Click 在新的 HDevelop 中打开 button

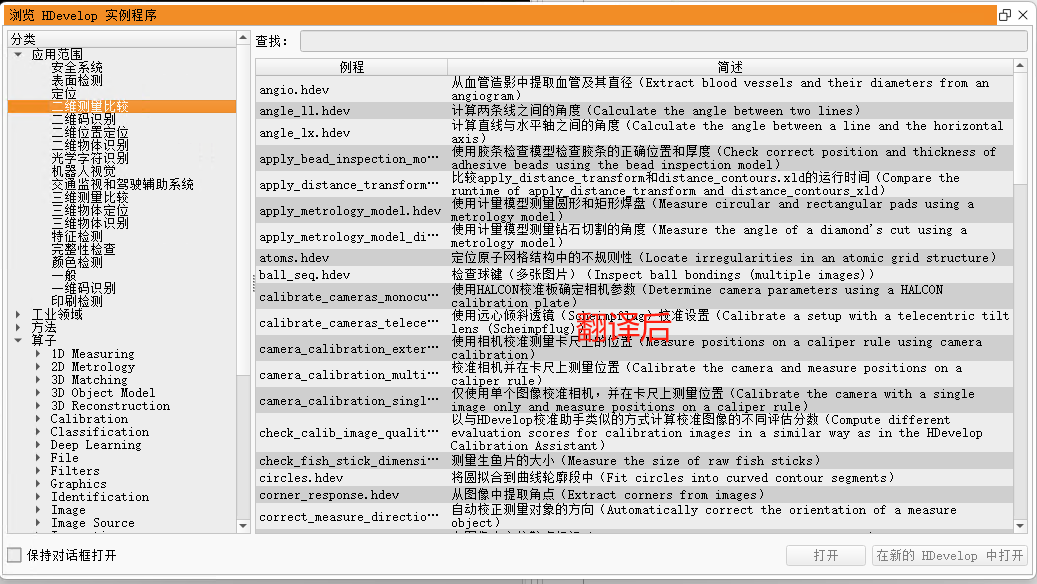click(x=950, y=556)
